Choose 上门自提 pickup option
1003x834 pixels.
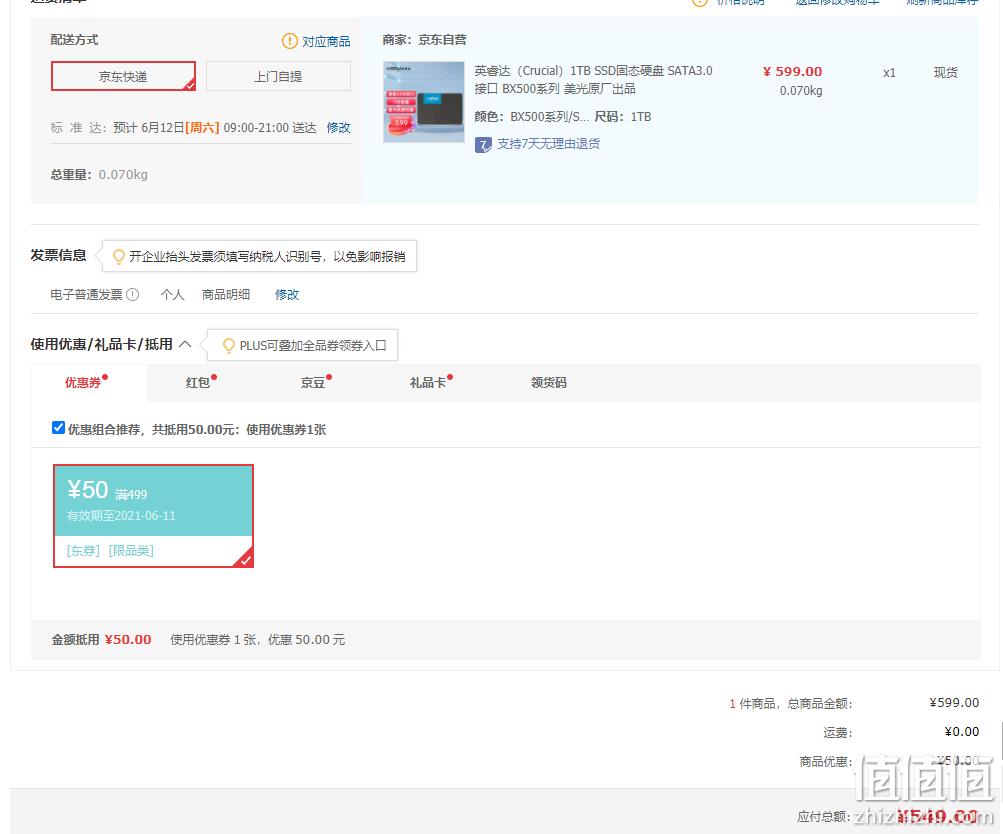278,76
